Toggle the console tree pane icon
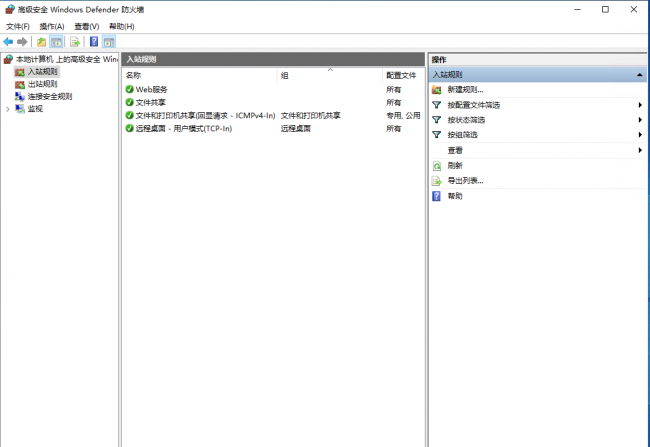The height and width of the screenshot is (447, 650). click(56, 41)
